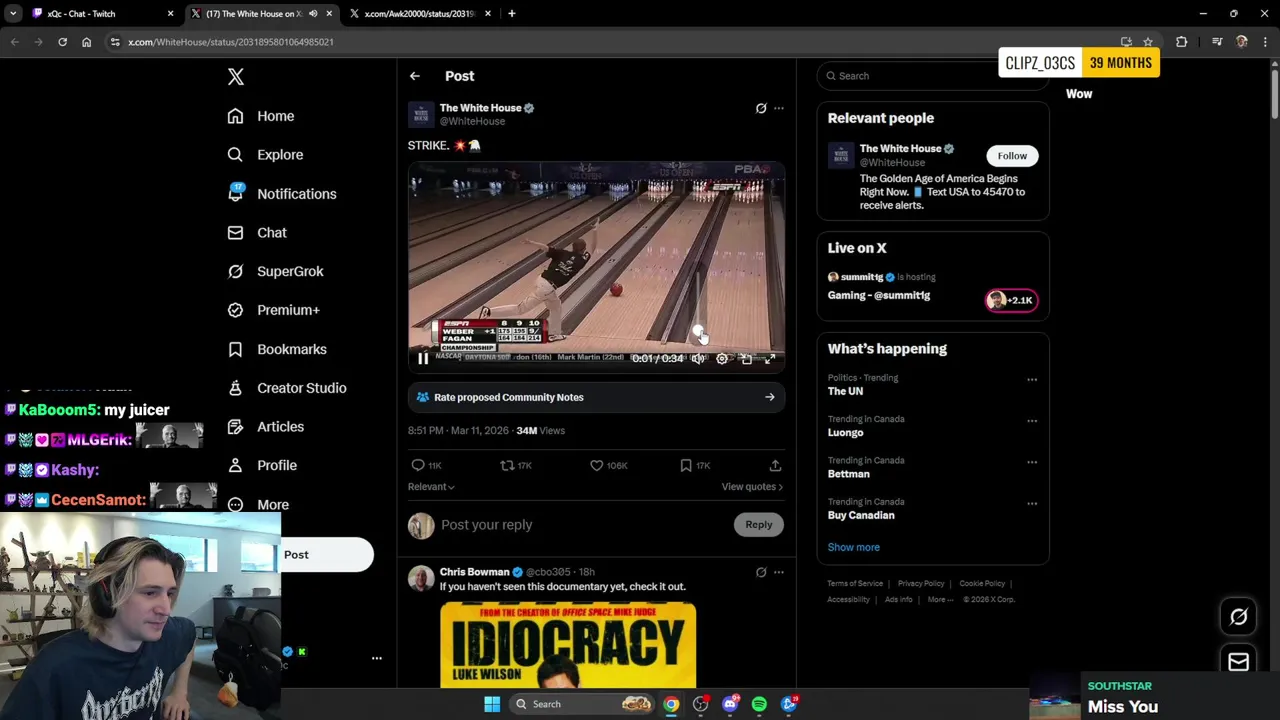Click the reply icon with 11K

427,465
